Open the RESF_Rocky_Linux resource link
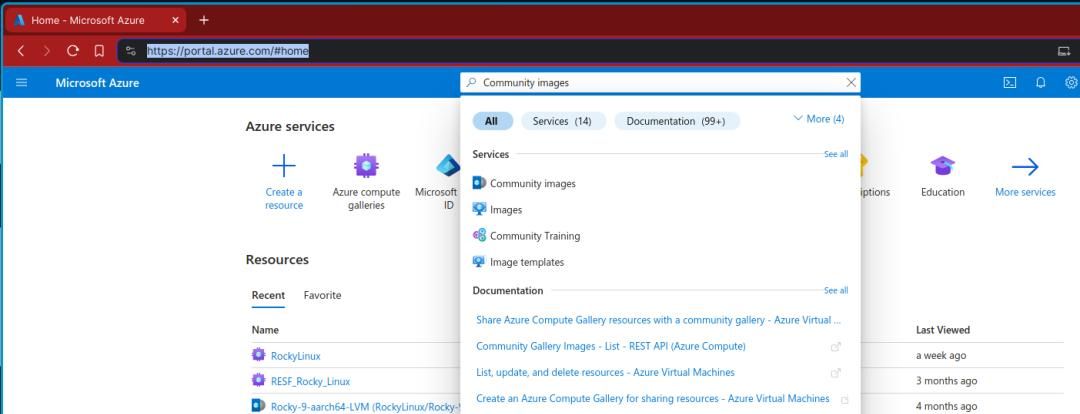This screenshot has width=1080, height=414. tap(311, 382)
